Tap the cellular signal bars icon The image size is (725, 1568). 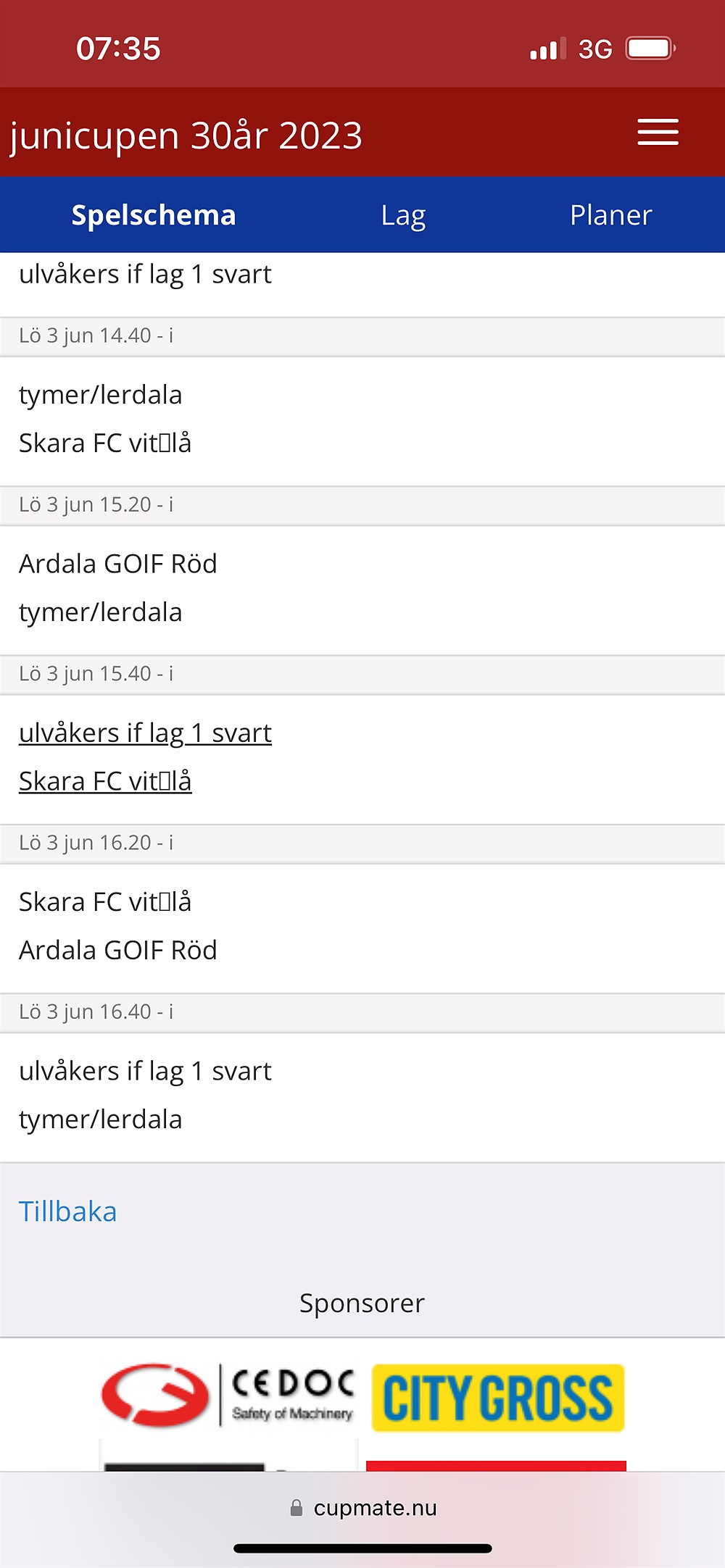pyautogui.click(x=547, y=49)
